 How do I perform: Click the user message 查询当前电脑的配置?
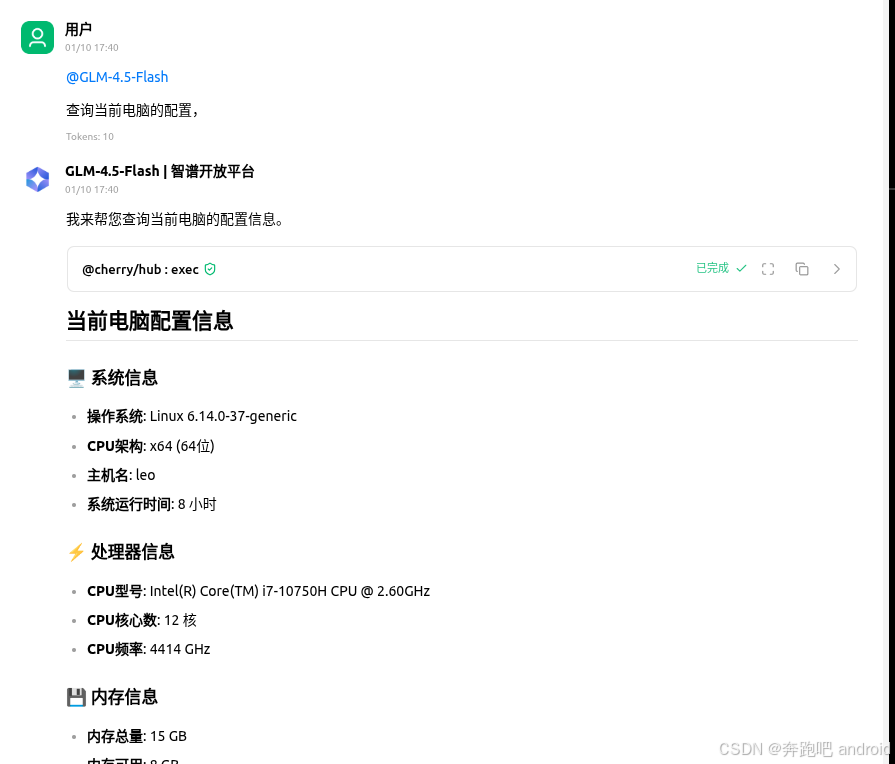coord(132,110)
